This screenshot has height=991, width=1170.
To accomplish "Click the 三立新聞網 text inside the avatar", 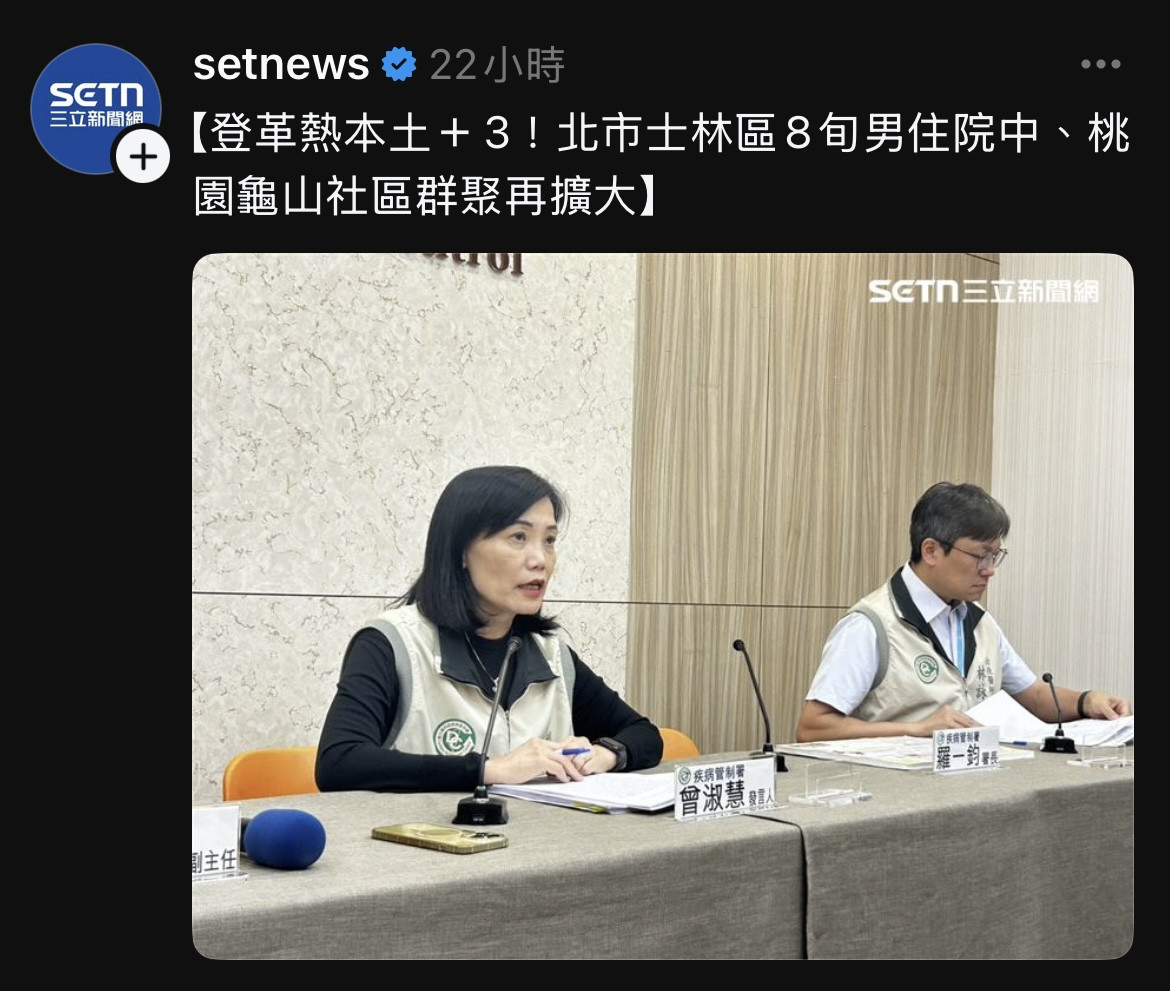I will coord(96,119).
